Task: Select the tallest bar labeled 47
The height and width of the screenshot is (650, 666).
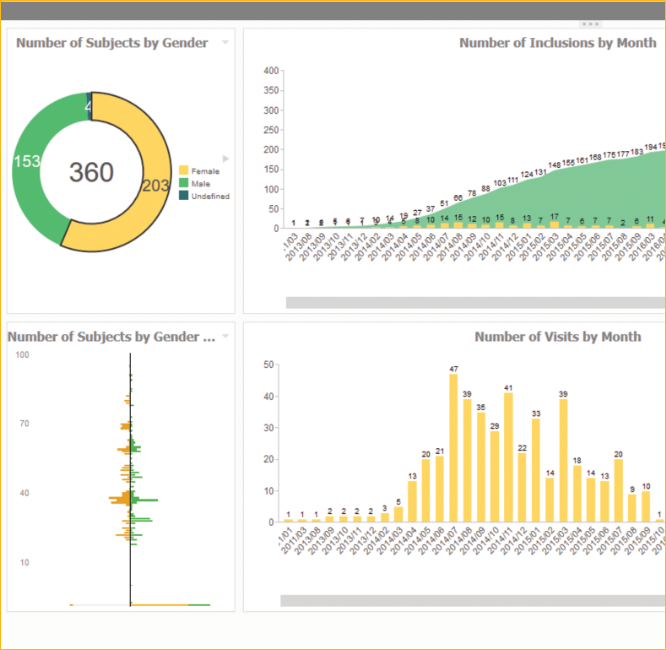Action: click(x=453, y=448)
